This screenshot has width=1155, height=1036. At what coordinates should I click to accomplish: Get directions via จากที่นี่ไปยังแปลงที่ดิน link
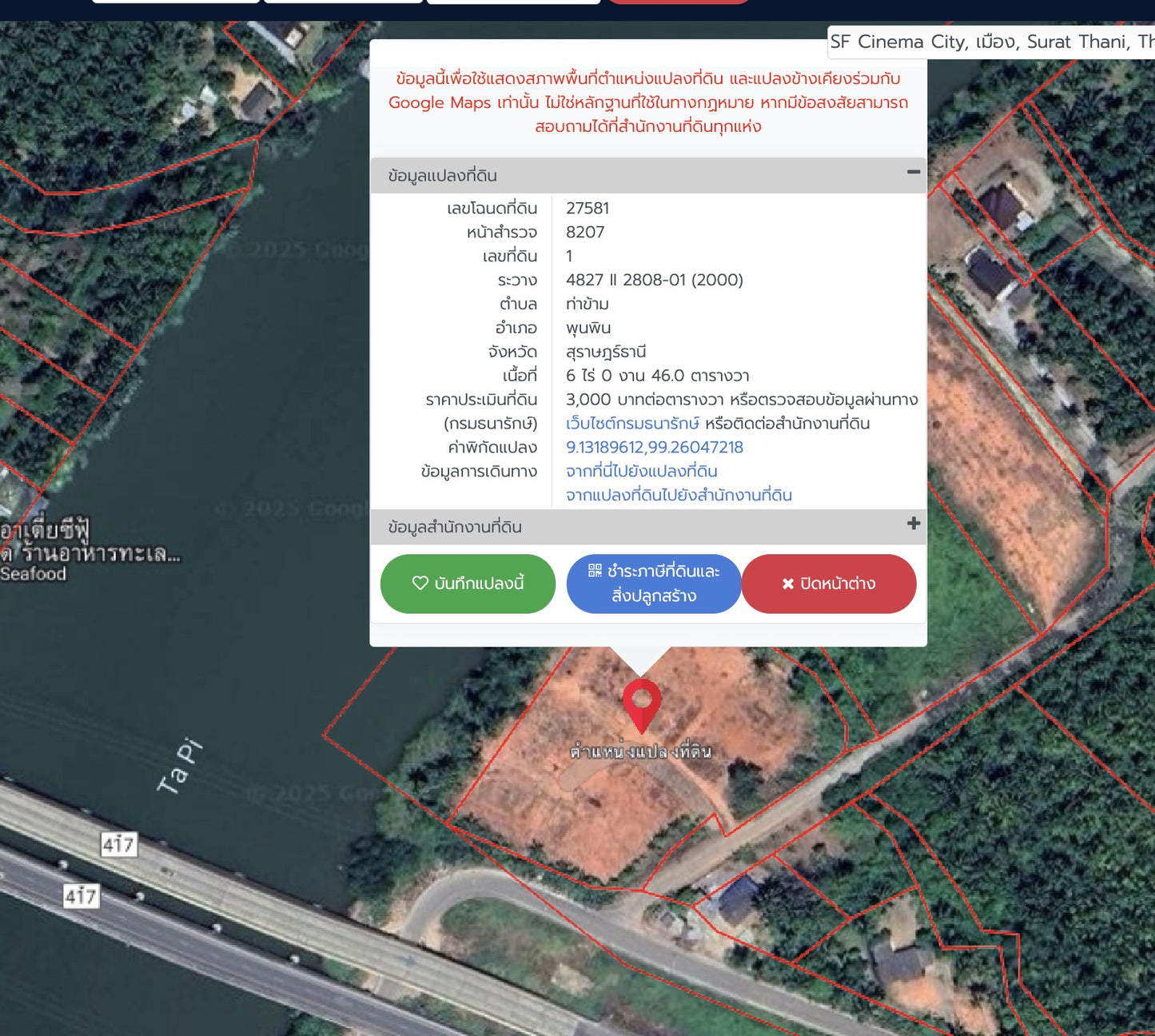click(x=641, y=472)
